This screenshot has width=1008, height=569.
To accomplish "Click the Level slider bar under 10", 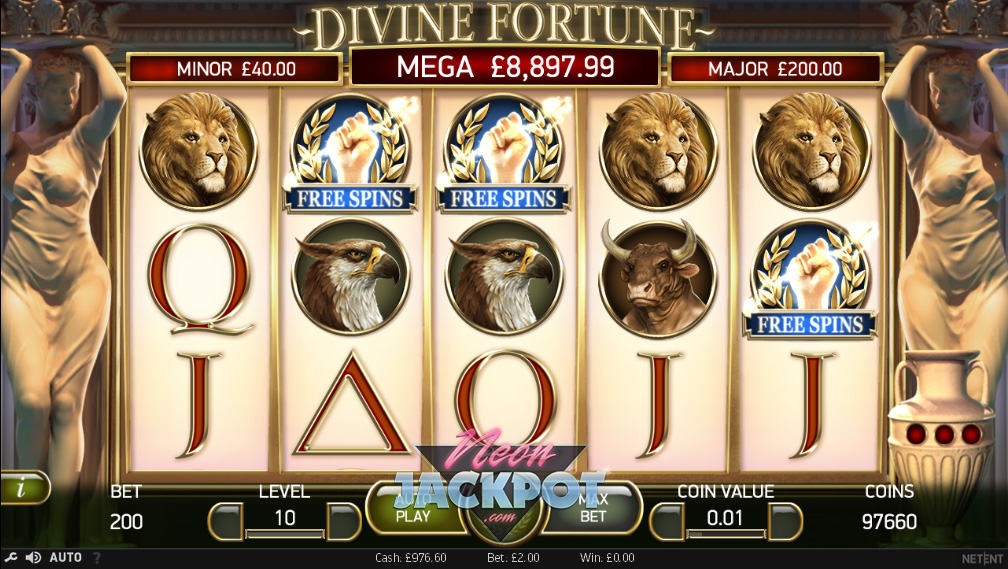I will [285, 534].
